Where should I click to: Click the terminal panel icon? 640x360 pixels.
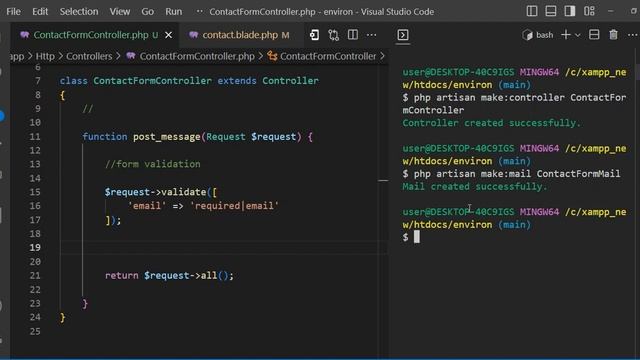[402, 35]
